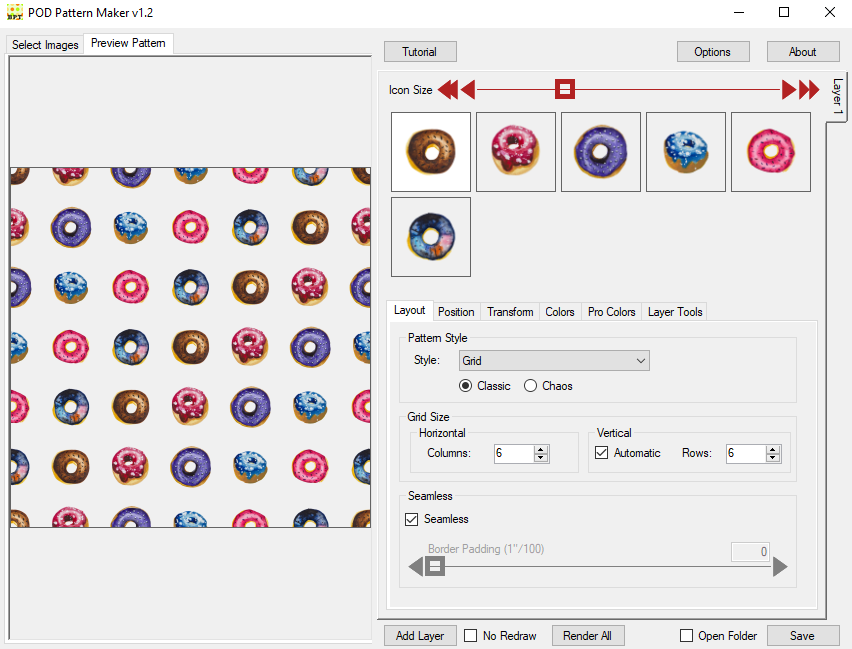Screen dimensions: 852x649
Task: Click the Options button
Action: point(712,52)
